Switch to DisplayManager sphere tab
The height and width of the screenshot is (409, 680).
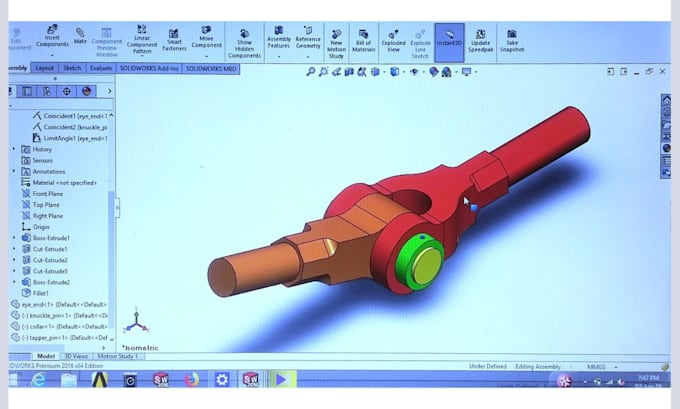click(x=86, y=91)
